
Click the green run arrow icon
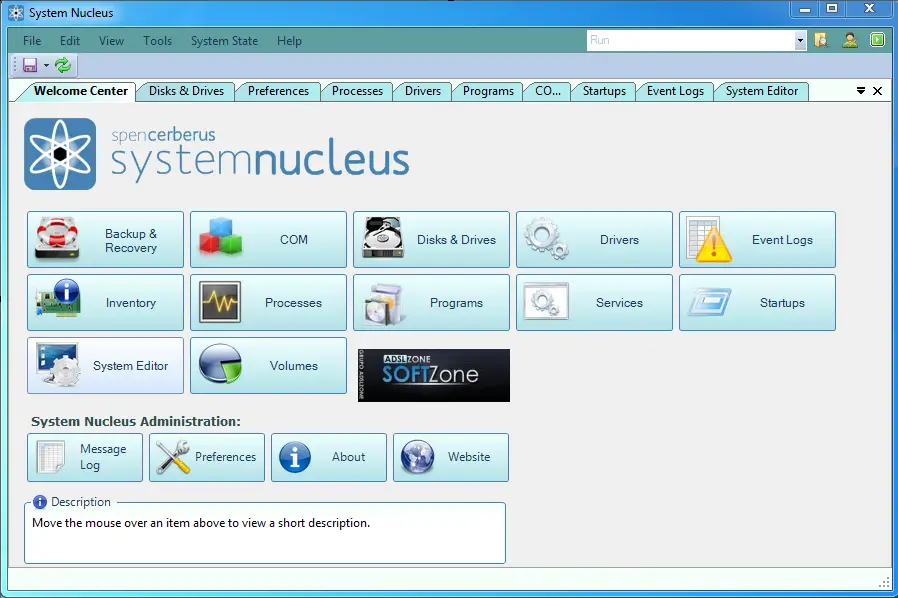[877, 40]
